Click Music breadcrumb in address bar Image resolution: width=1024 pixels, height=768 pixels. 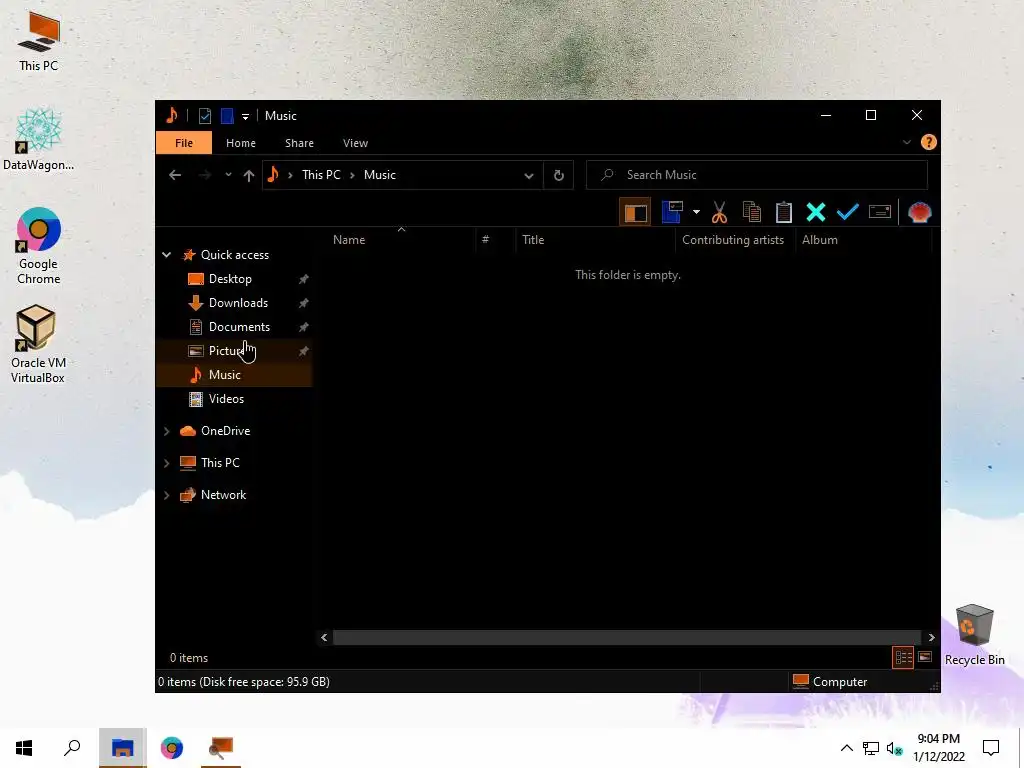tap(379, 175)
